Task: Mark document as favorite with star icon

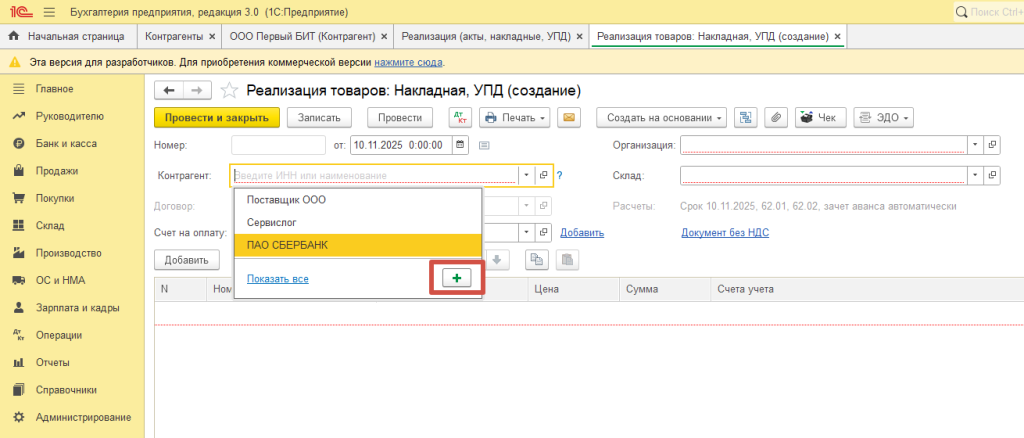Action: pyautogui.click(x=229, y=91)
